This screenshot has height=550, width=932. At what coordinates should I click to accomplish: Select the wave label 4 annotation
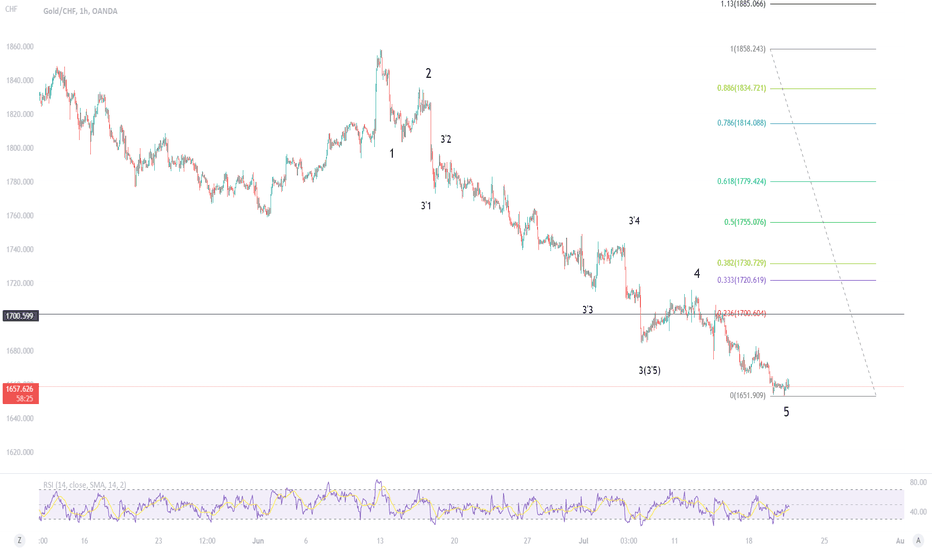tap(697, 274)
